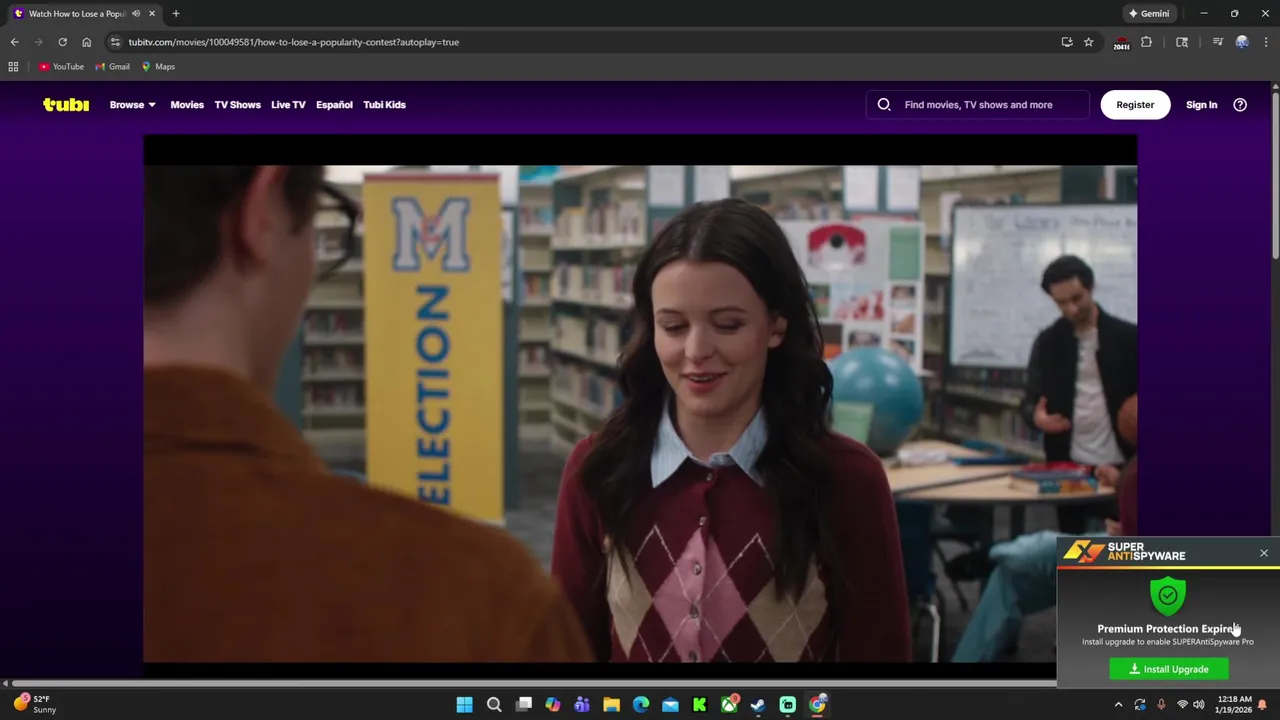Open the Extensions puzzle icon
Viewport: 1280px width, 720px height.
tap(1146, 42)
